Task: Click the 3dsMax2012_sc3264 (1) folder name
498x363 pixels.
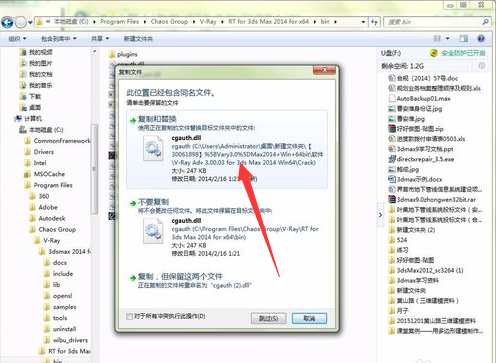Action: pyautogui.click(x=430, y=270)
